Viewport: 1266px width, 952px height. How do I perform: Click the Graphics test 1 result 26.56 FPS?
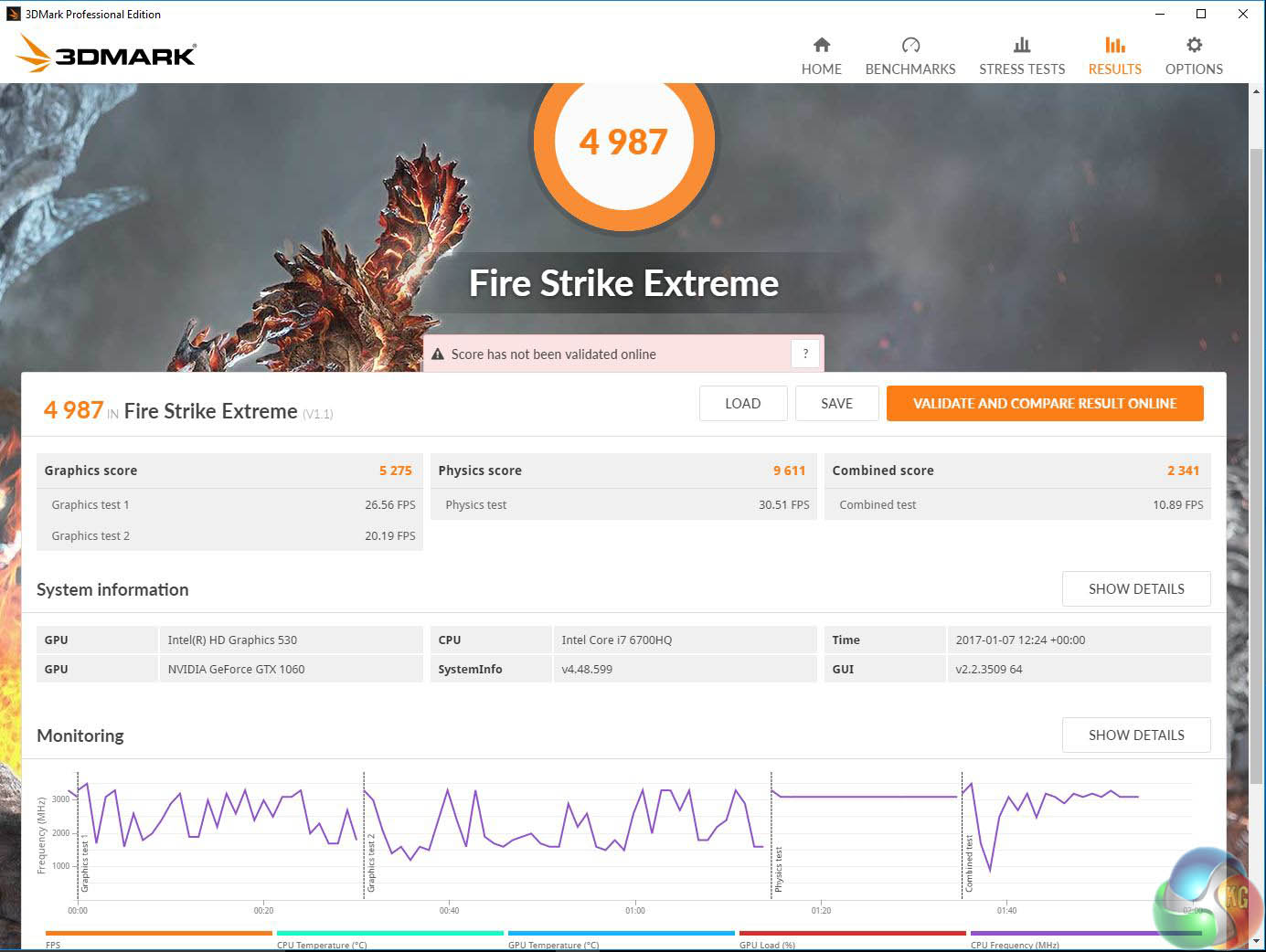coord(390,504)
